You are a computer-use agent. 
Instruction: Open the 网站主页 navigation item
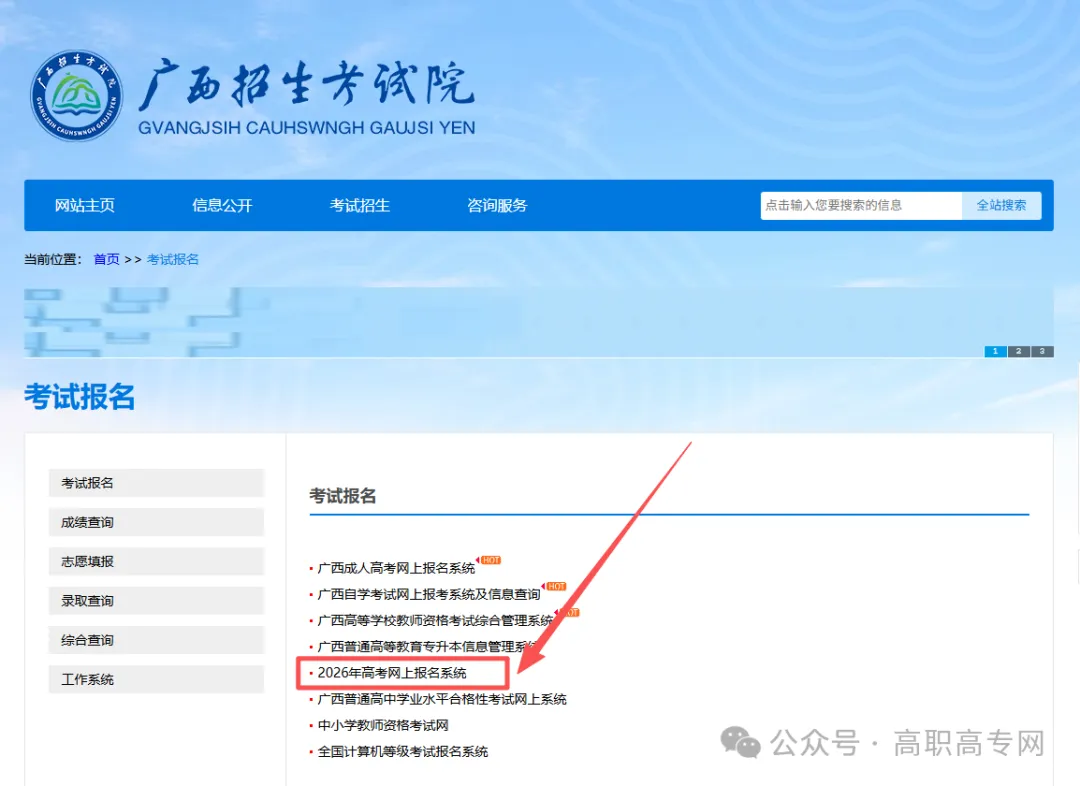85,205
